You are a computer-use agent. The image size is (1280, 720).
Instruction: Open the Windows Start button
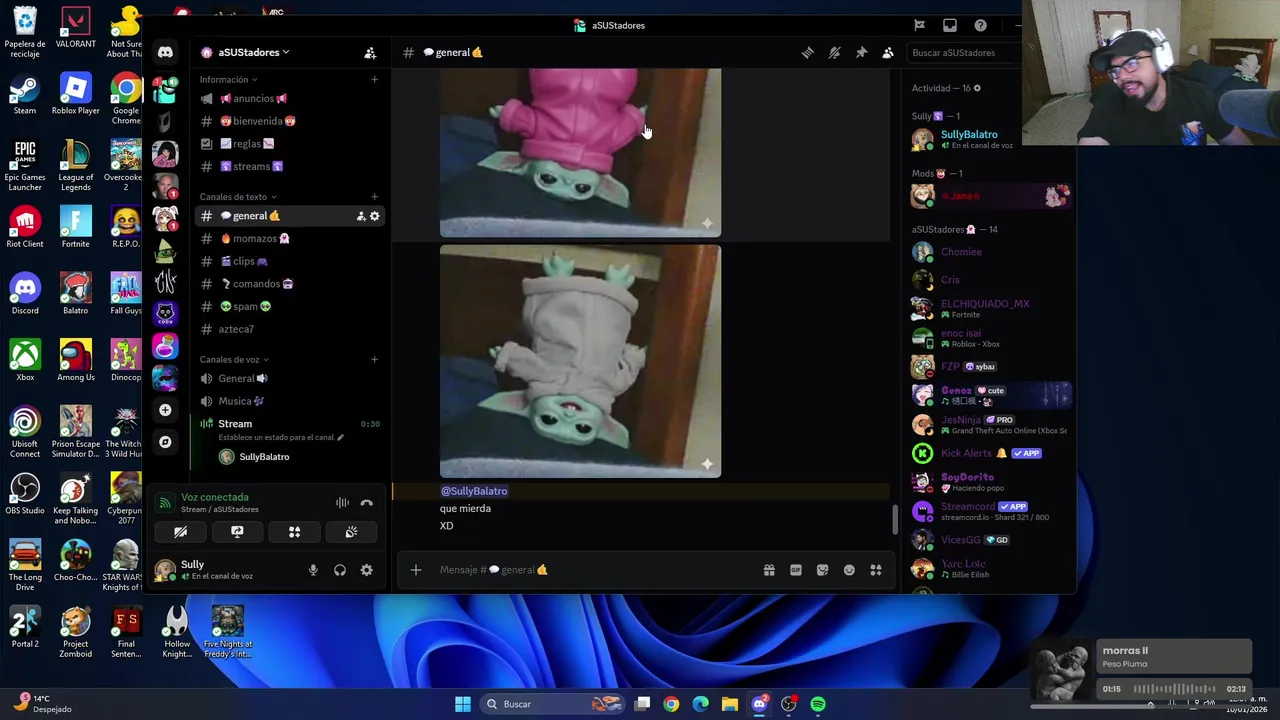tap(463, 704)
